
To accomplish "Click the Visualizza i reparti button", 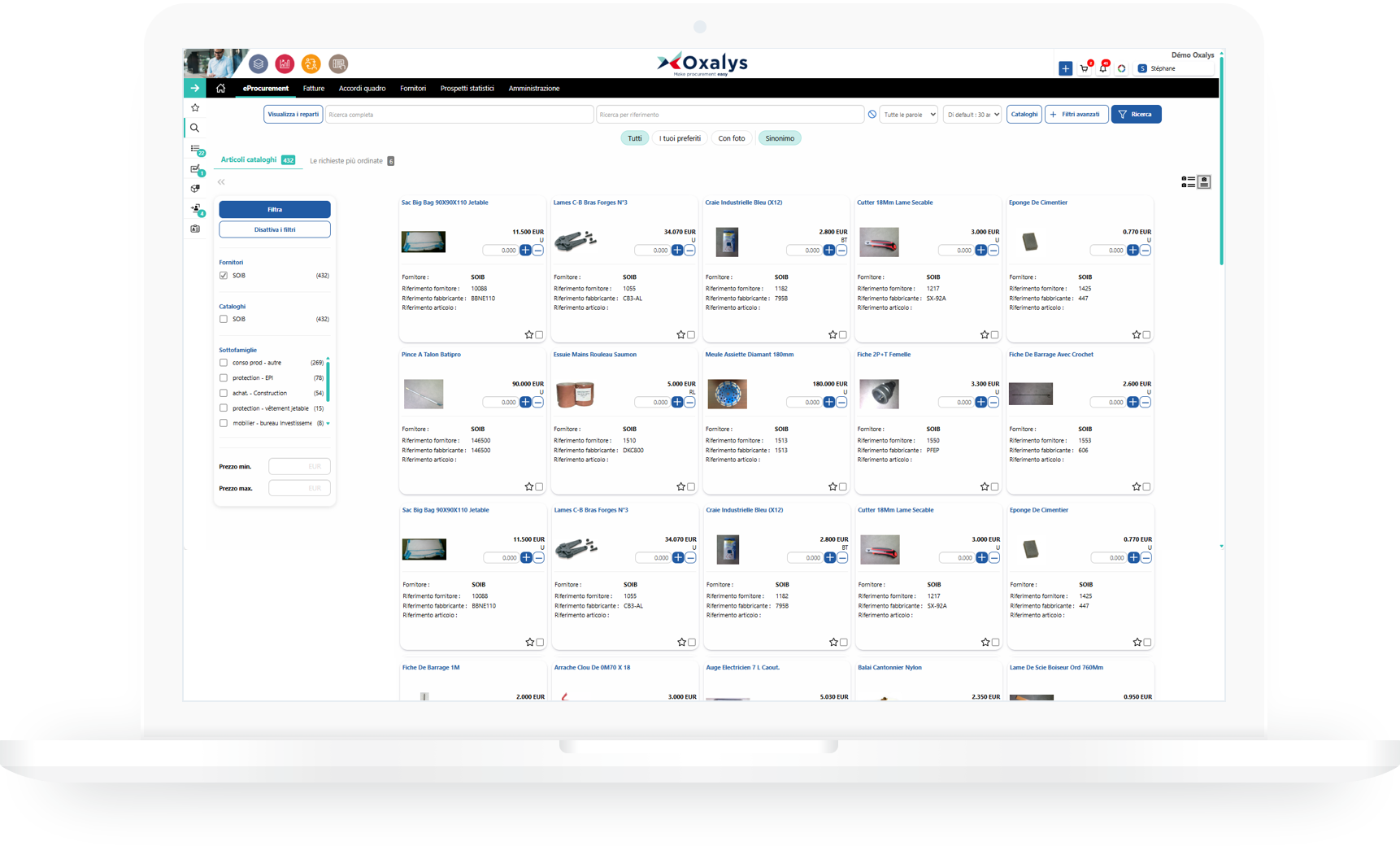I will pos(293,114).
